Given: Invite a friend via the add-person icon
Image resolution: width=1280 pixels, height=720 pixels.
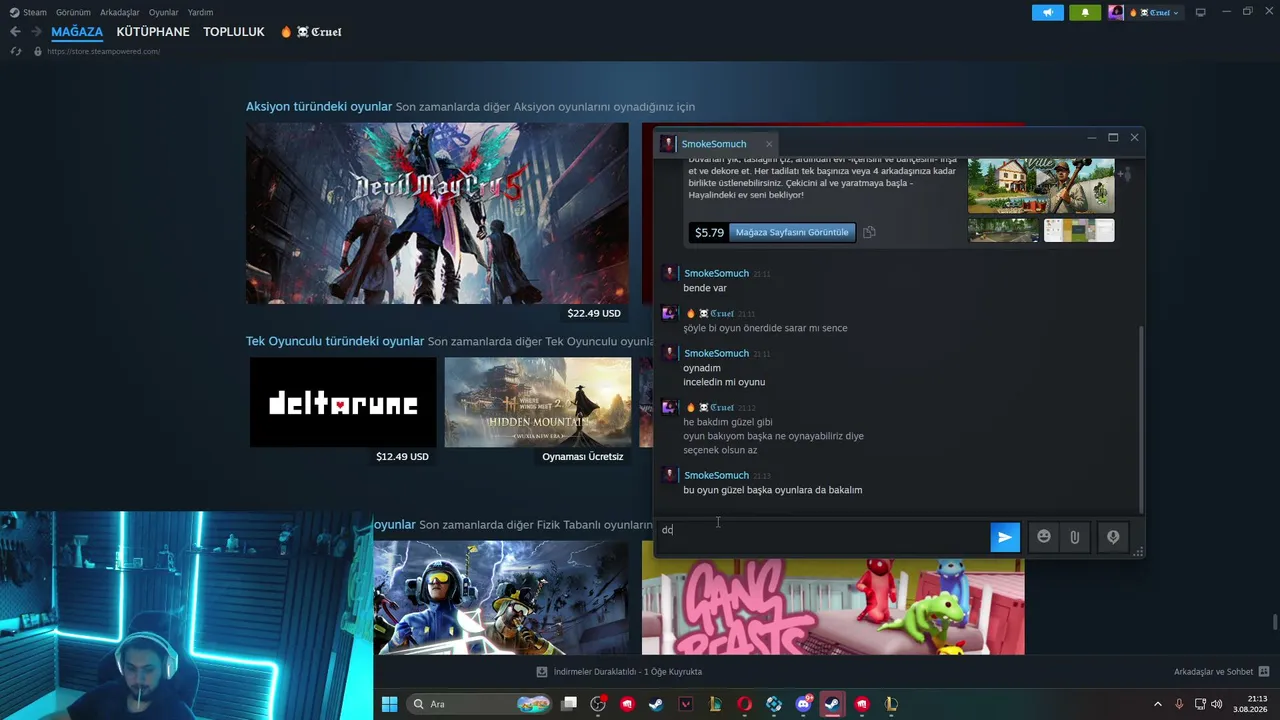Looking at the screenshot, I should [1125, 175].
